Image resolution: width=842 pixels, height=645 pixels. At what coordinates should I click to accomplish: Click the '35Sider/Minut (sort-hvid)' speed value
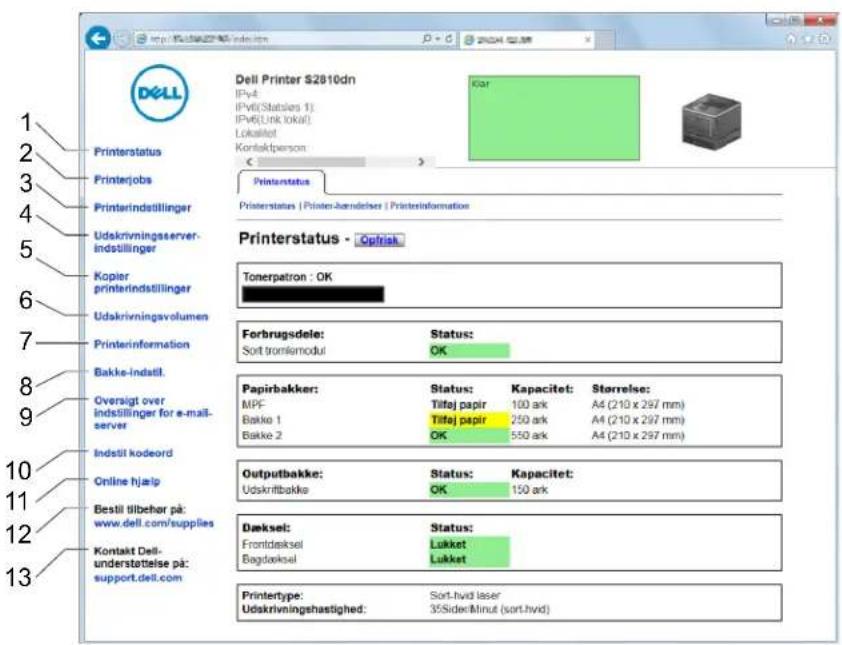[490, 610]
